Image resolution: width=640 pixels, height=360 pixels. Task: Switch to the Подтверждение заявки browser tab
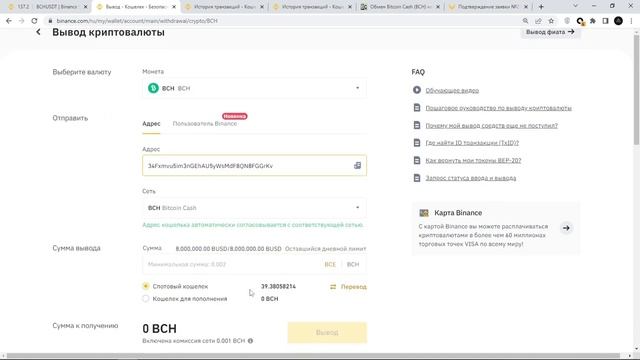[x=488, y=7]
